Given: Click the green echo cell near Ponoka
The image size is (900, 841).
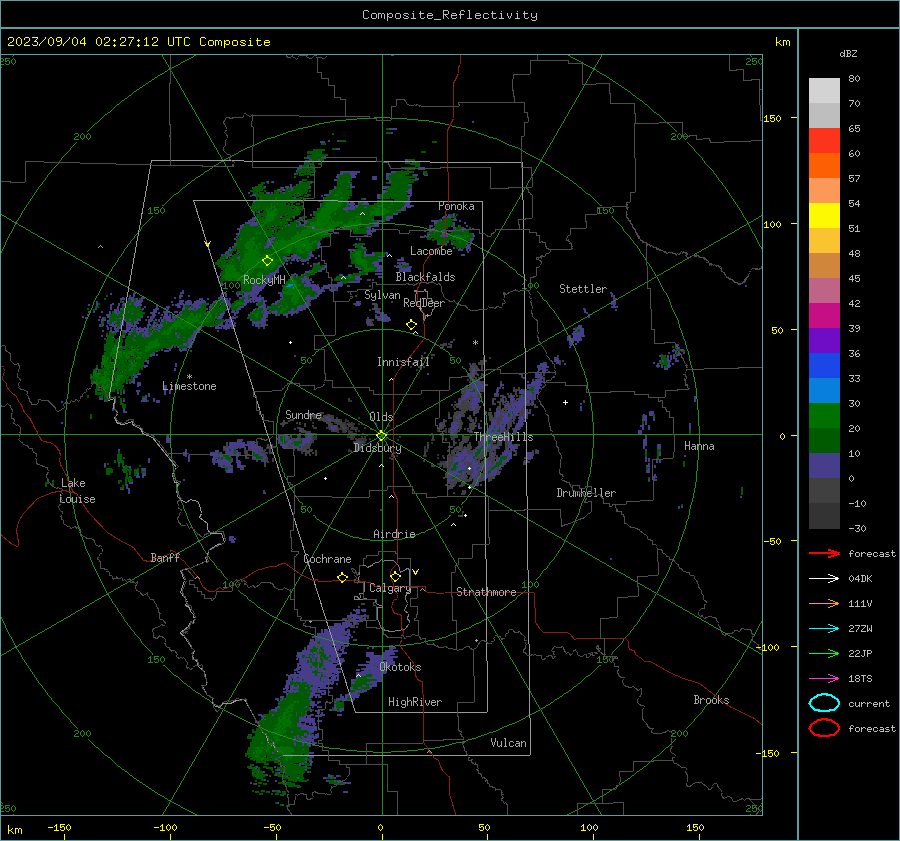Looking at the screenshot, I should tap(449, 234).
